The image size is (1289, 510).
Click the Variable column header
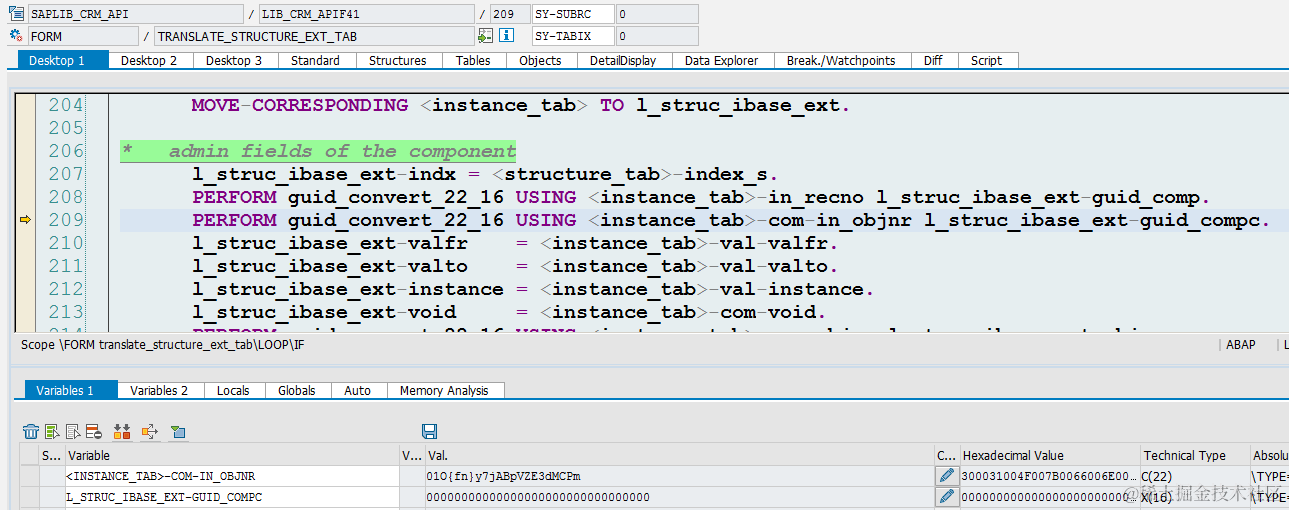tap(232, 455)
